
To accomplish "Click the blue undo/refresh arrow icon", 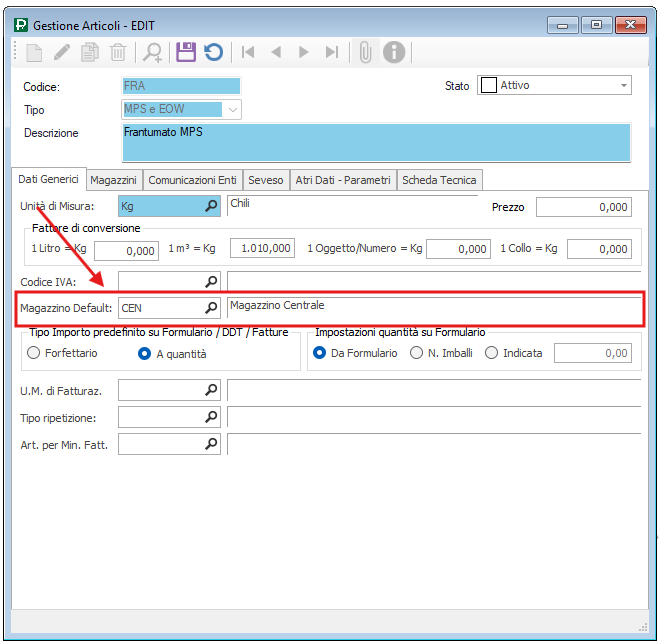I will (213, 52).
